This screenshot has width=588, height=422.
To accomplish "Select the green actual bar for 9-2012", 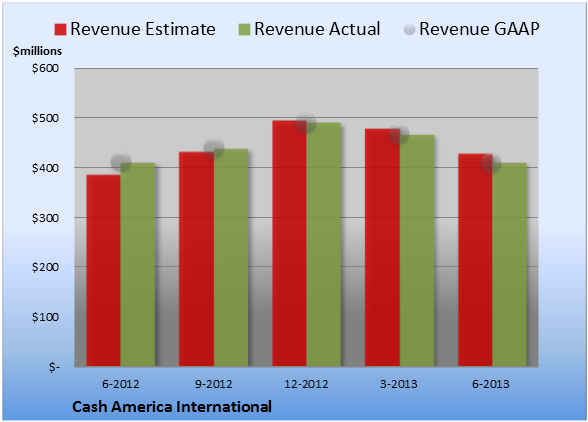I will coord(231,258).
